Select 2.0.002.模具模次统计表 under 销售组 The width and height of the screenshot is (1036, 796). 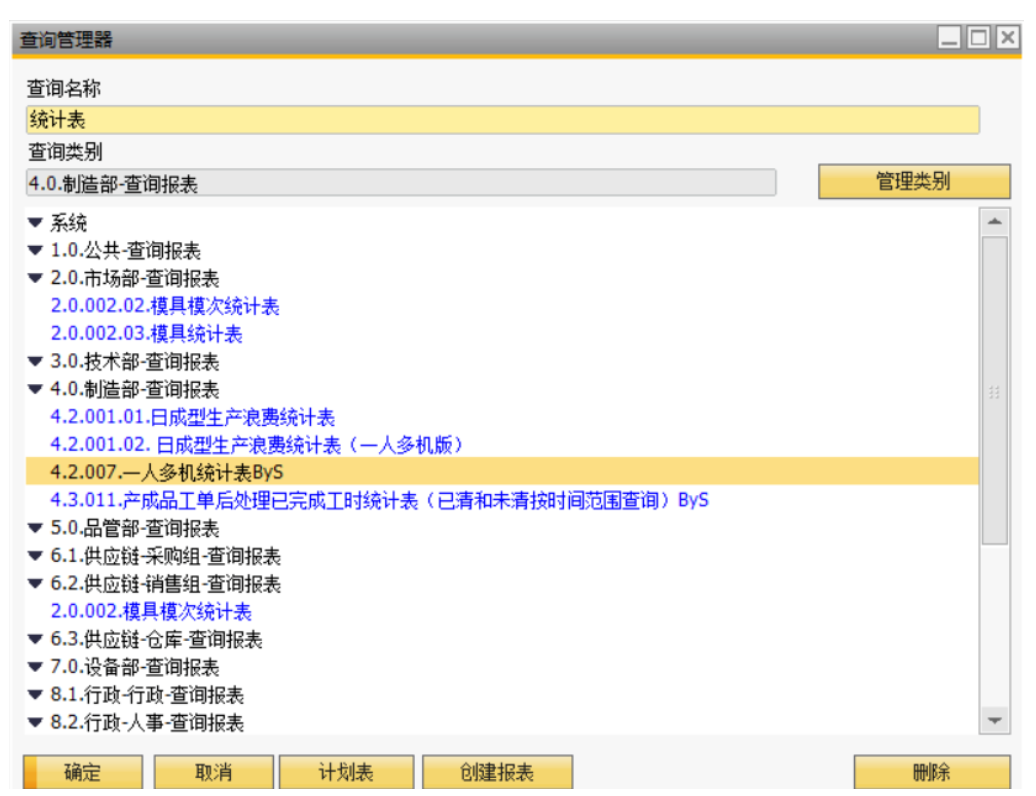[x=151, y=611]
